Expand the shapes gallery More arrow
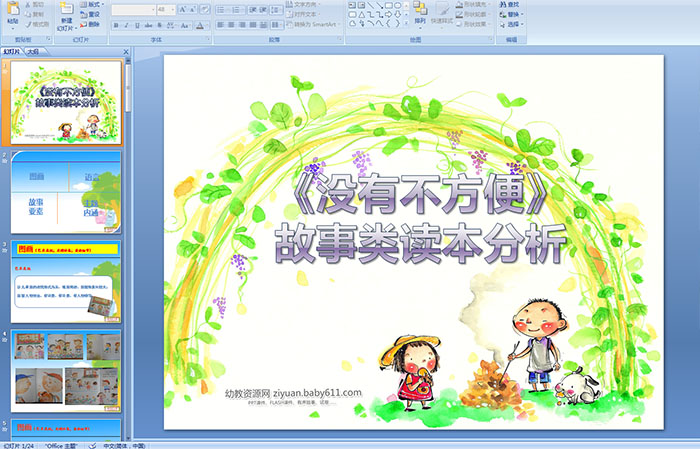The width and height of the screenshot is (700, 449). (406, 23)
